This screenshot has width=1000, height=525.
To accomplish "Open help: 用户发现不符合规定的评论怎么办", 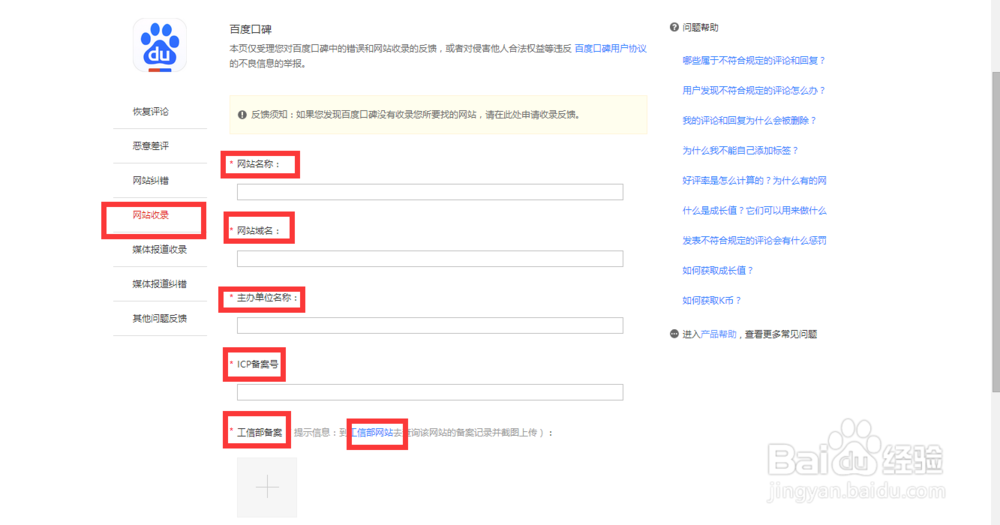I will coord(754,91).
